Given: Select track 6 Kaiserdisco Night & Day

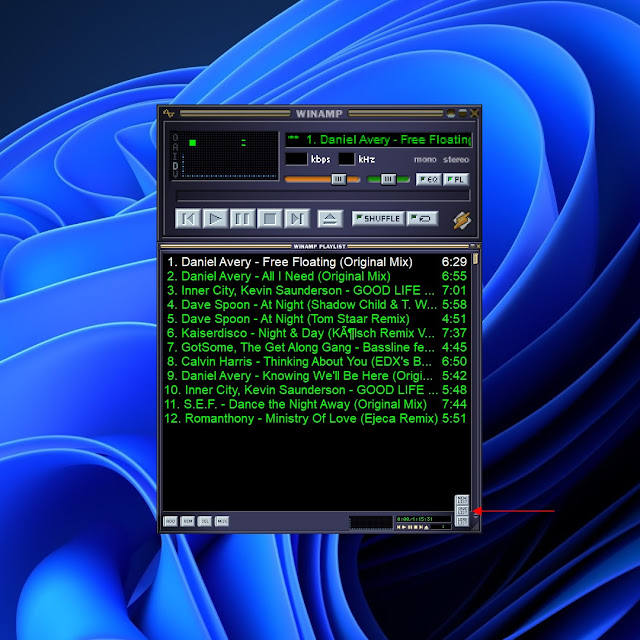Looking at the screenshot, I should point(316,333).
